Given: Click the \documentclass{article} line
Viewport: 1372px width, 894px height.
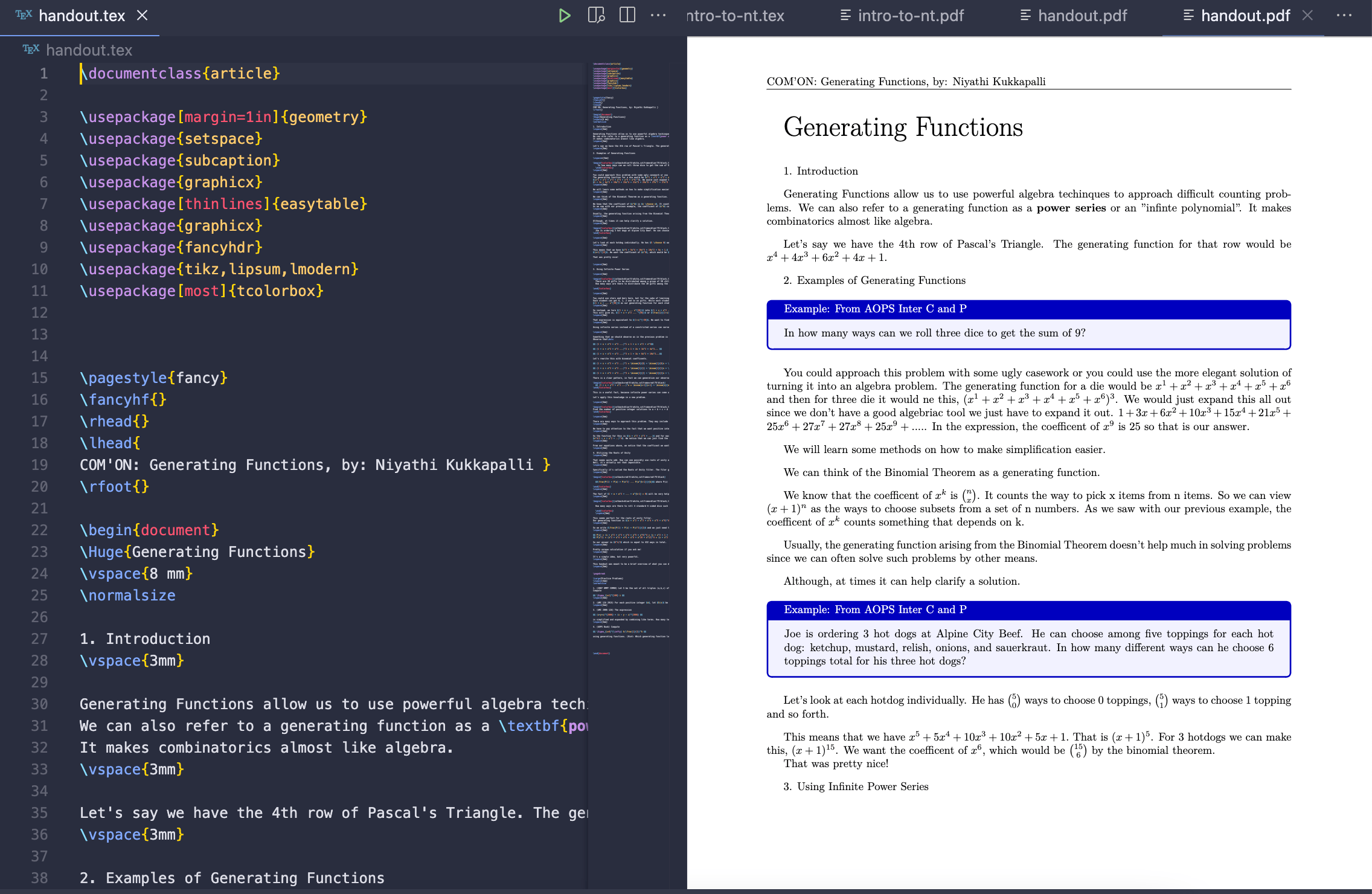Looking at the screenshot, I should 180,73.
